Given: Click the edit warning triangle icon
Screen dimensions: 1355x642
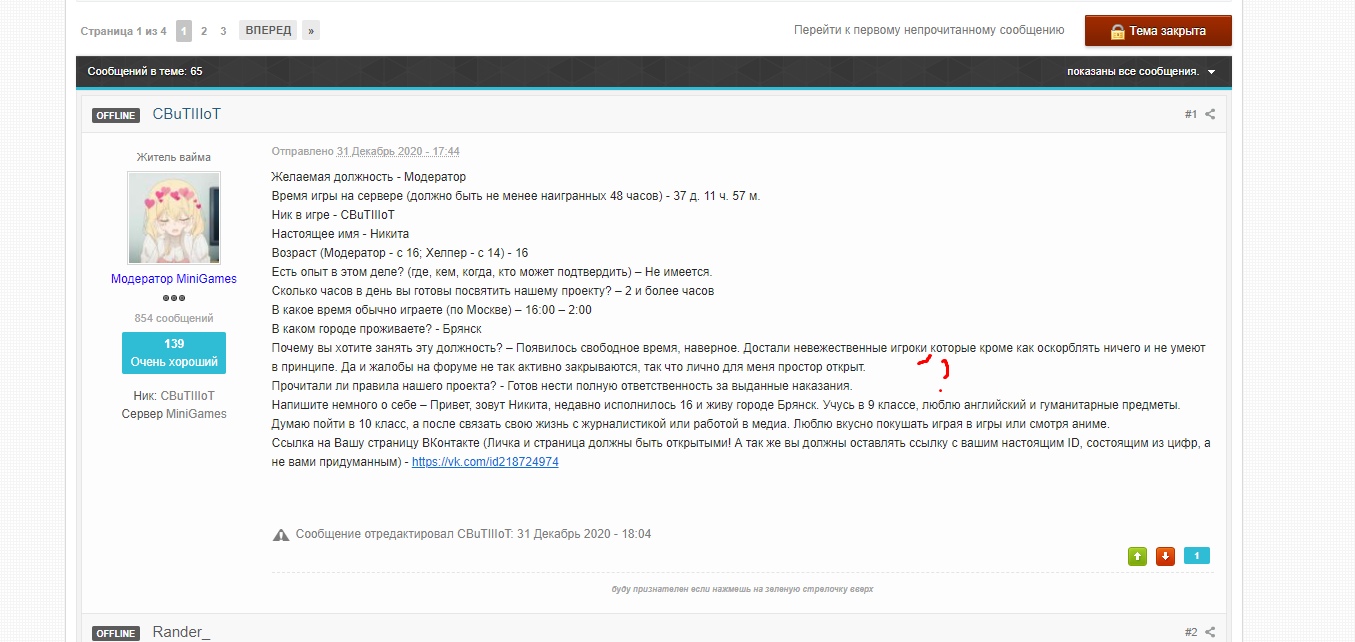Looking at the screenshot, I should pos(281,535).
